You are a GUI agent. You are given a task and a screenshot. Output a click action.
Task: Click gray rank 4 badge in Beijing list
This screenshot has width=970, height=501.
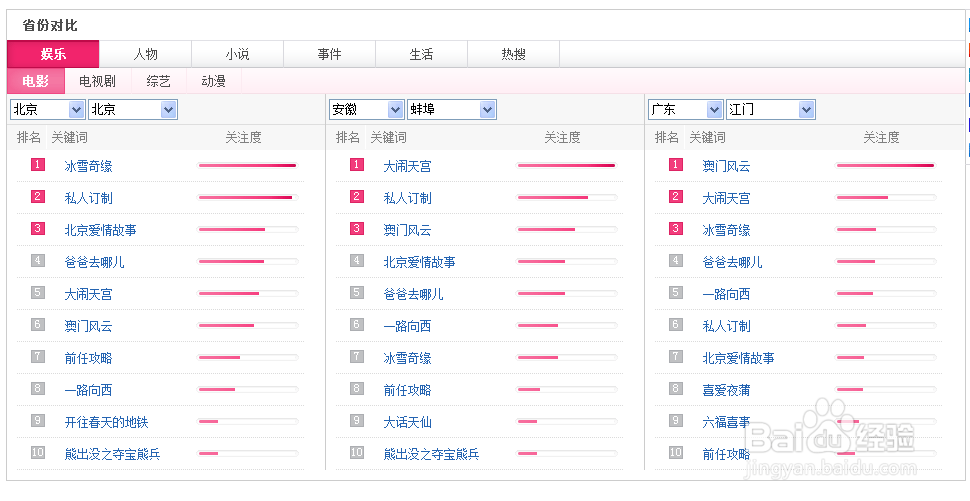tap(38, 261)
